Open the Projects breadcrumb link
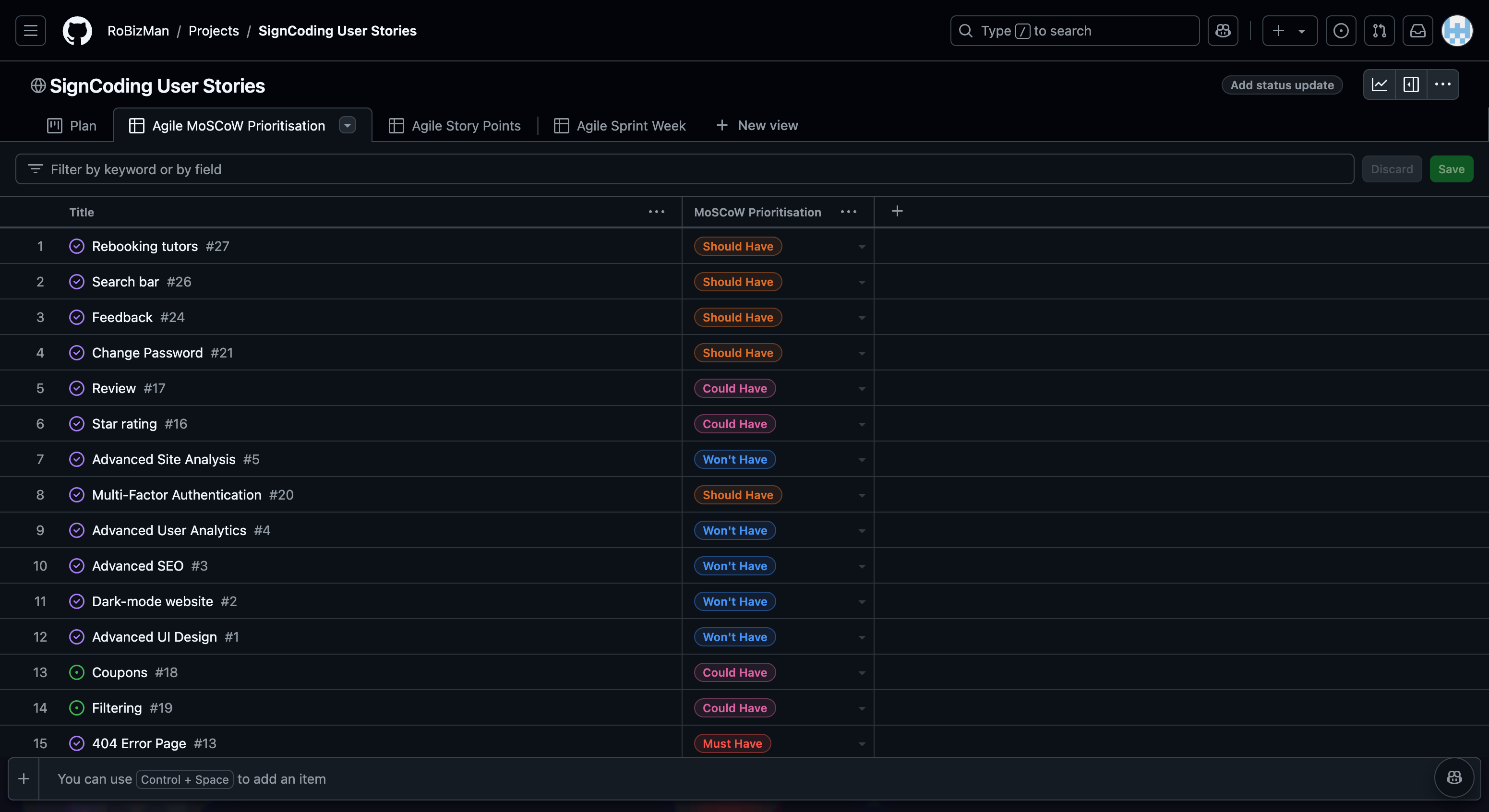Image resolution: width=1489 pixels, height=812 pixels. [213, 31]
